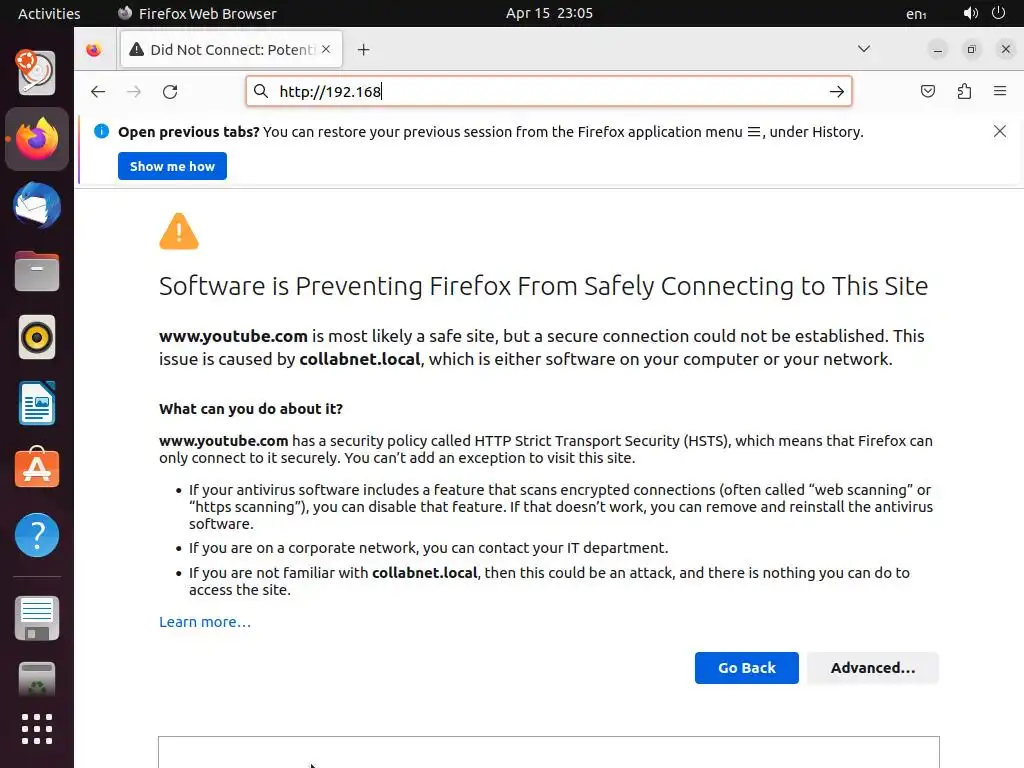The height and width of the screenshot is (768, 1024).
Task: Open the Activities overview
Action: (x=49, y=13)
